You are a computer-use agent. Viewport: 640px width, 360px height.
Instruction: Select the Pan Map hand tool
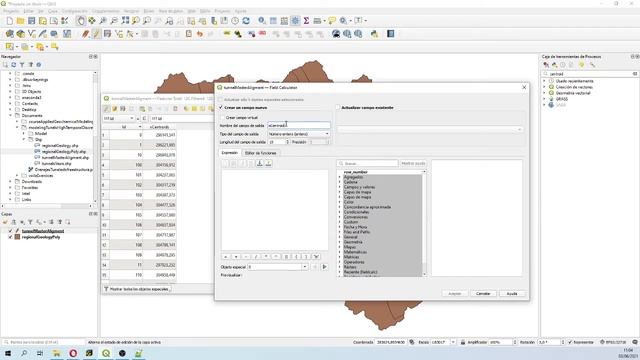click(81, 21)
